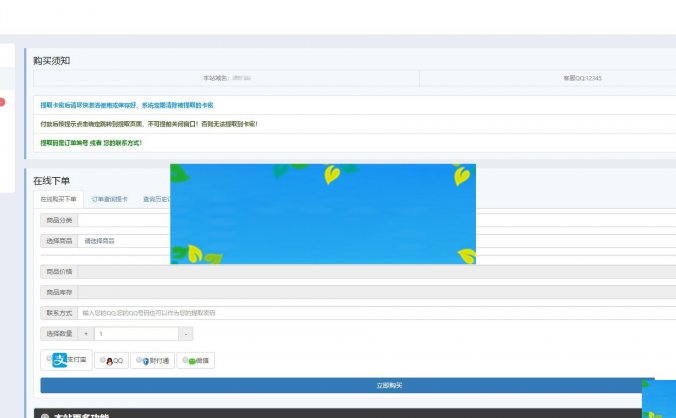Image resolution: width=676 pixels, height=418 pixels.
Task: Click the Tenpay (财付通) shield icon
Action: (146, 361)
